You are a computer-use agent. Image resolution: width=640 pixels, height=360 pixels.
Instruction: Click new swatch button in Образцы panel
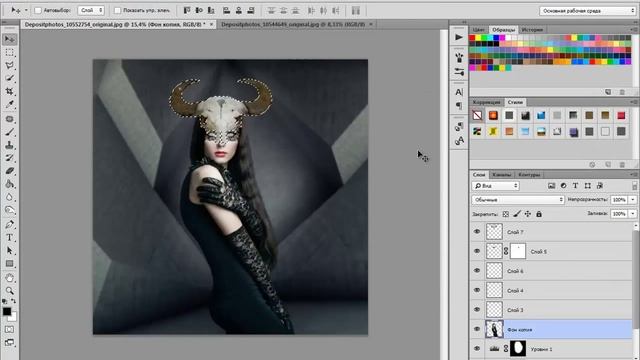(608, 92)
